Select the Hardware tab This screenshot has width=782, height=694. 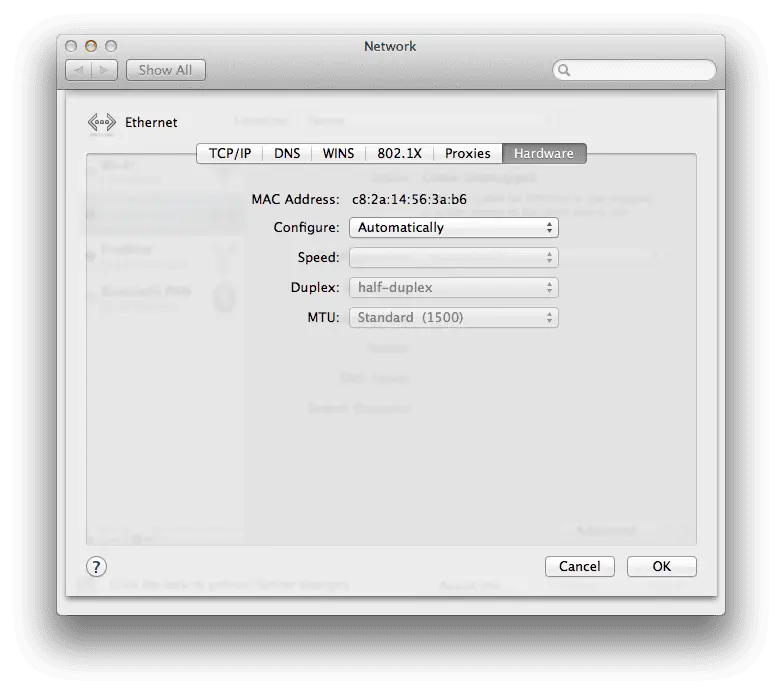pyautogui.click(x=544, y=153)
